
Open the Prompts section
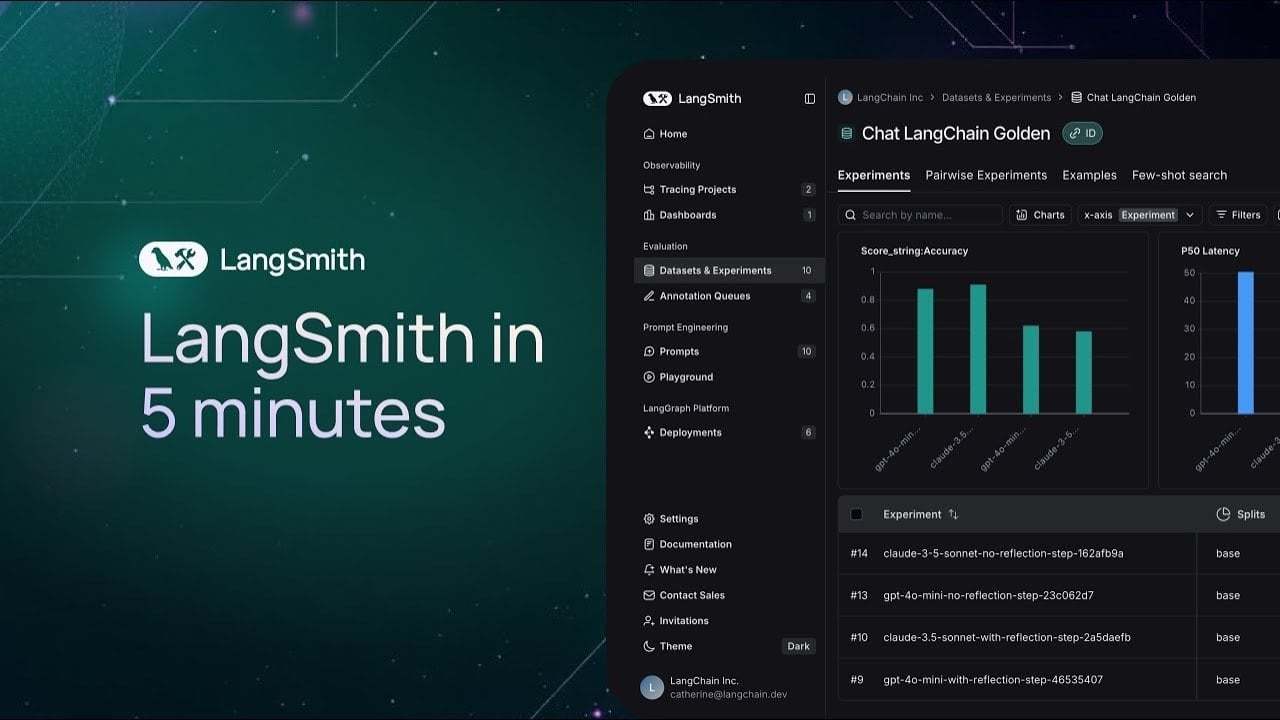[x=678, y=351]
